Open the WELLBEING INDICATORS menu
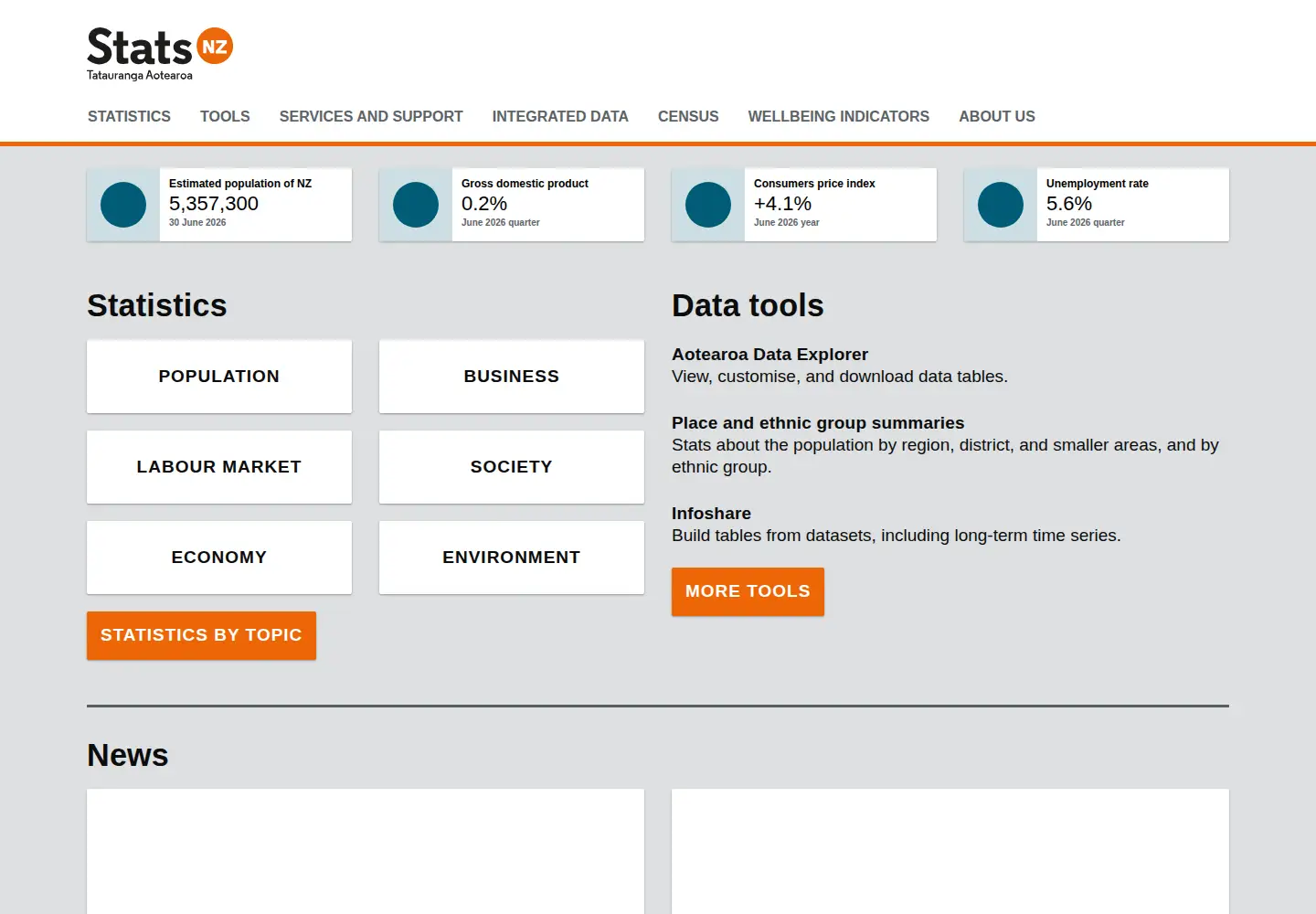Image resolution: width=1316 pixels, height=914 pixels. coord(839,116)
